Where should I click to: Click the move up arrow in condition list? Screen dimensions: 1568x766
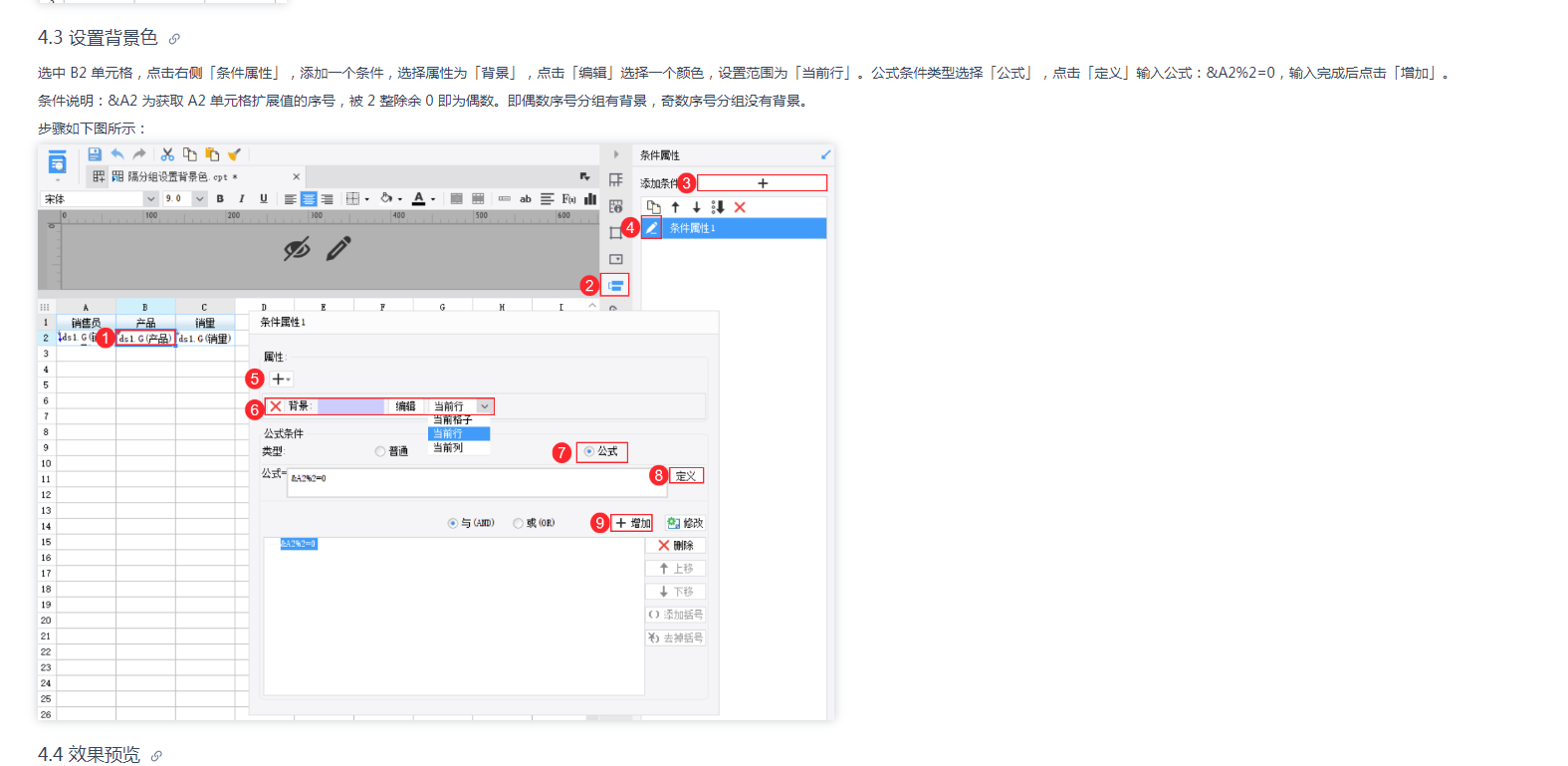(675, 207)
